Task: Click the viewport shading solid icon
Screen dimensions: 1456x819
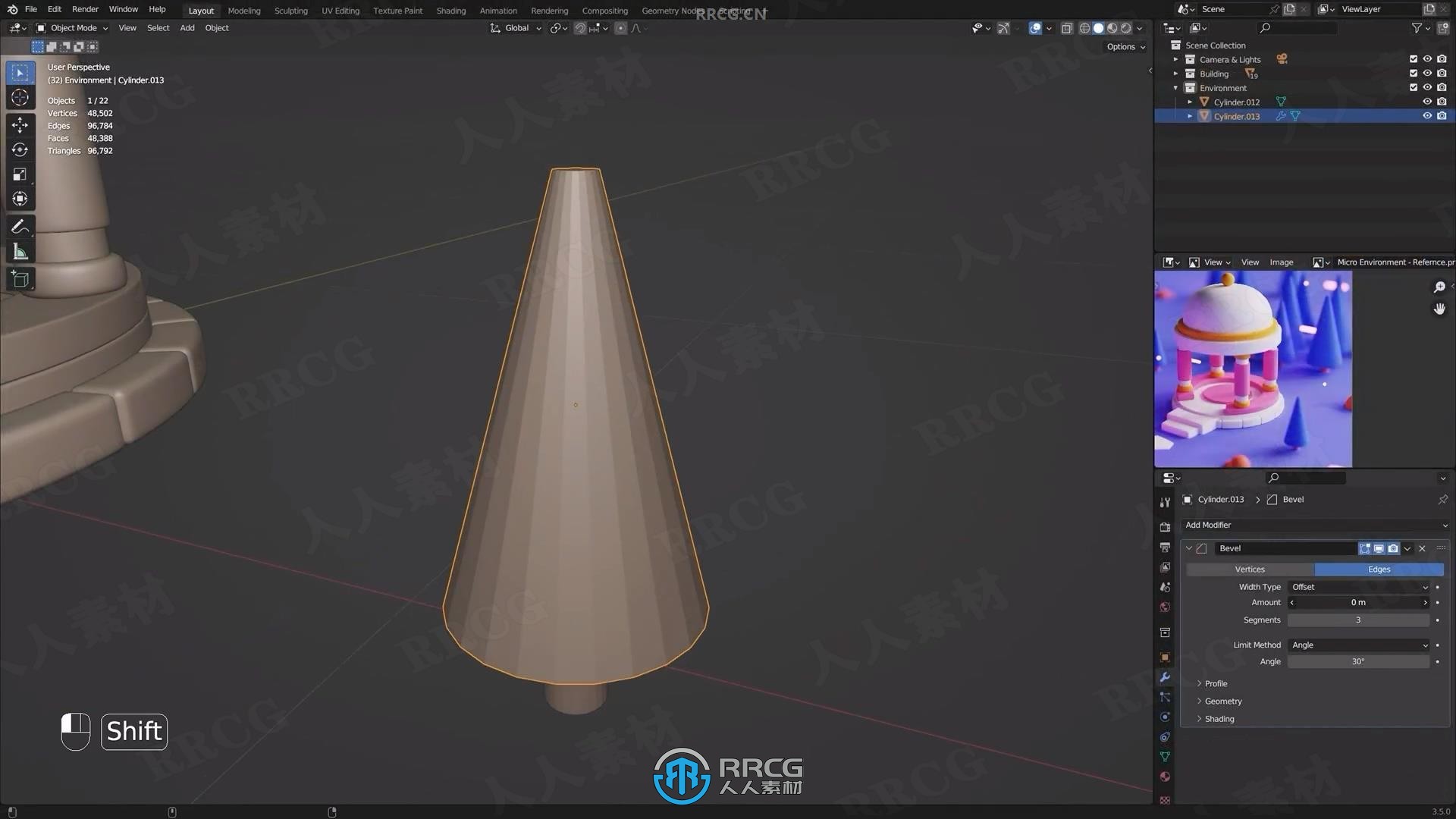Action: click(1099, 27)
